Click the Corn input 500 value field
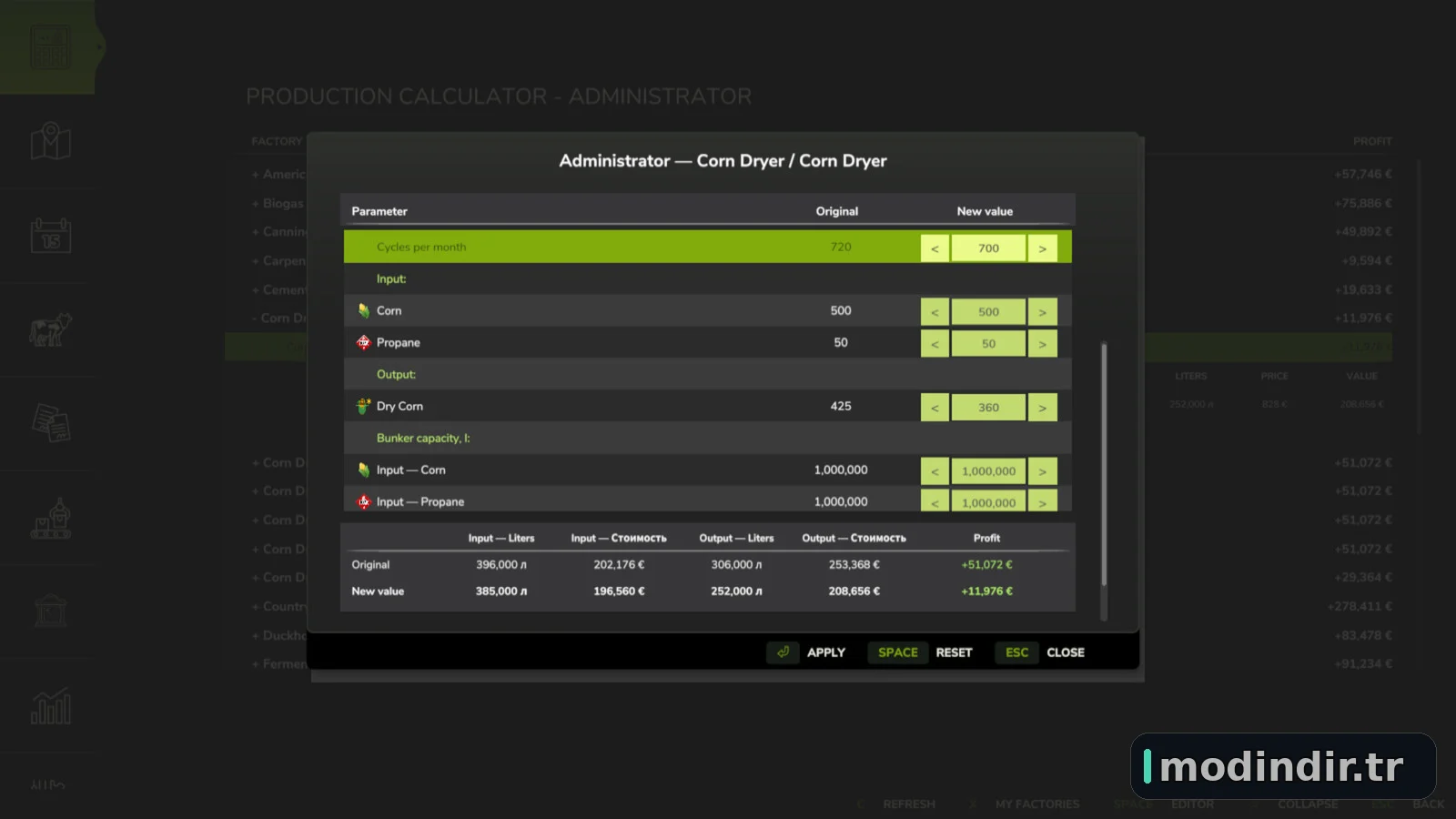The height and width of the screenshot is (819, 1456). 988,311
